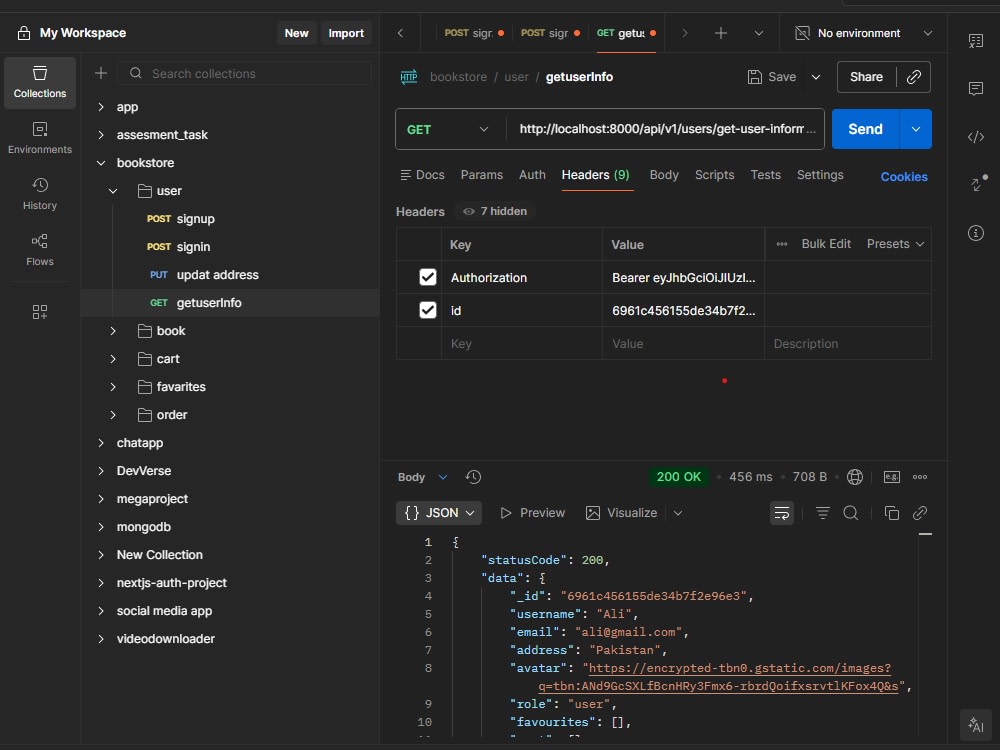This screenshot has height=750, width=1000.
Task: Click the search response magnifier icon
Action: [x=851, y=513]
